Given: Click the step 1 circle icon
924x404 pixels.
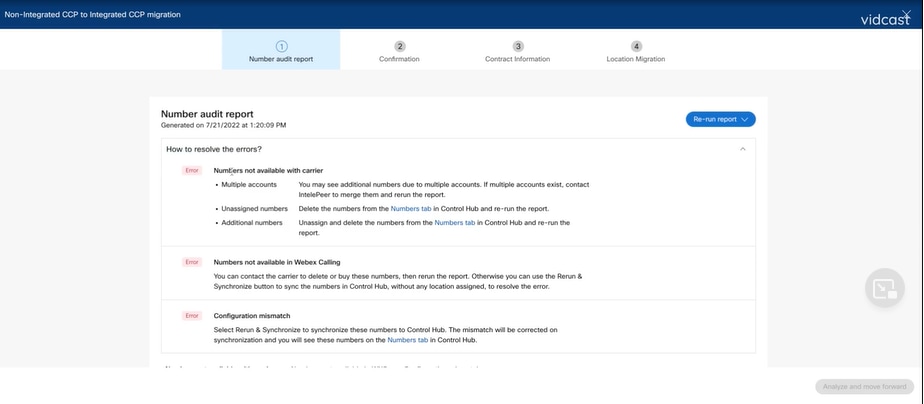Looking at the screenshot, I should click(282, 46).
